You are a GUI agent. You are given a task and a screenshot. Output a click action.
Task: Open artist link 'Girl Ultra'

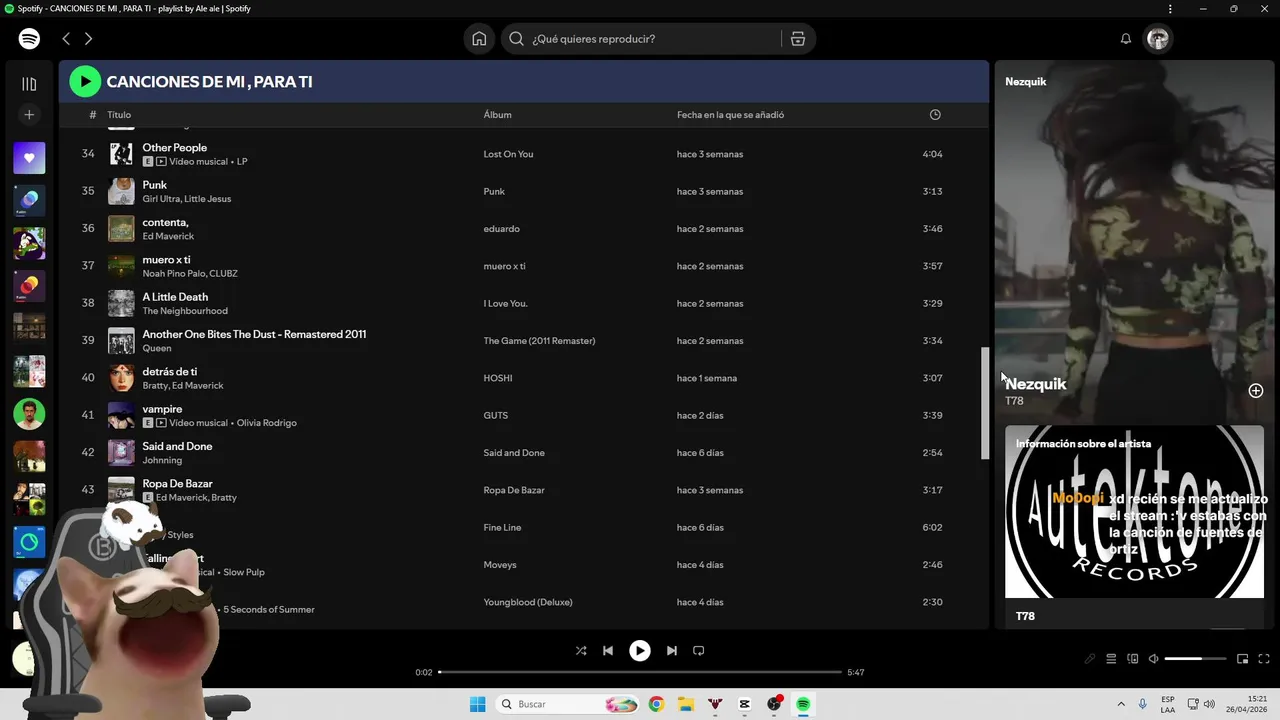[x=160, y=199]
